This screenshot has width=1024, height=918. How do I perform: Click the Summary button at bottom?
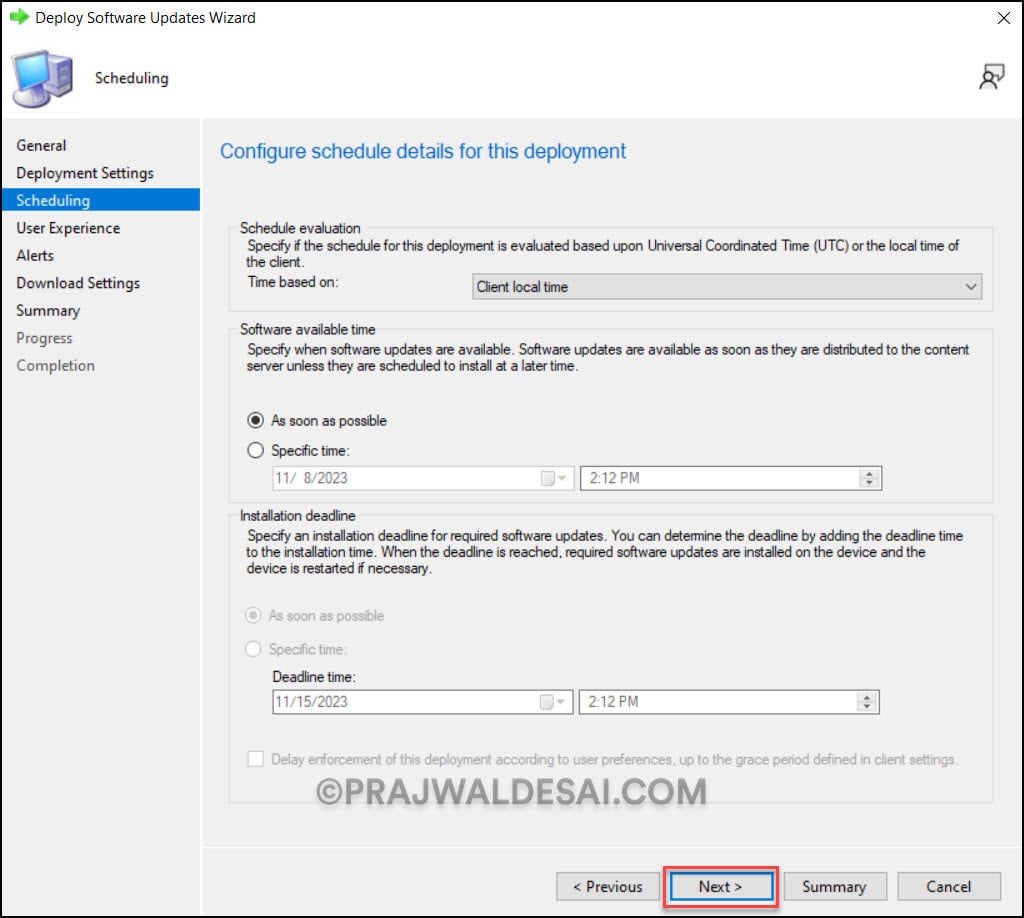point(835,887)
